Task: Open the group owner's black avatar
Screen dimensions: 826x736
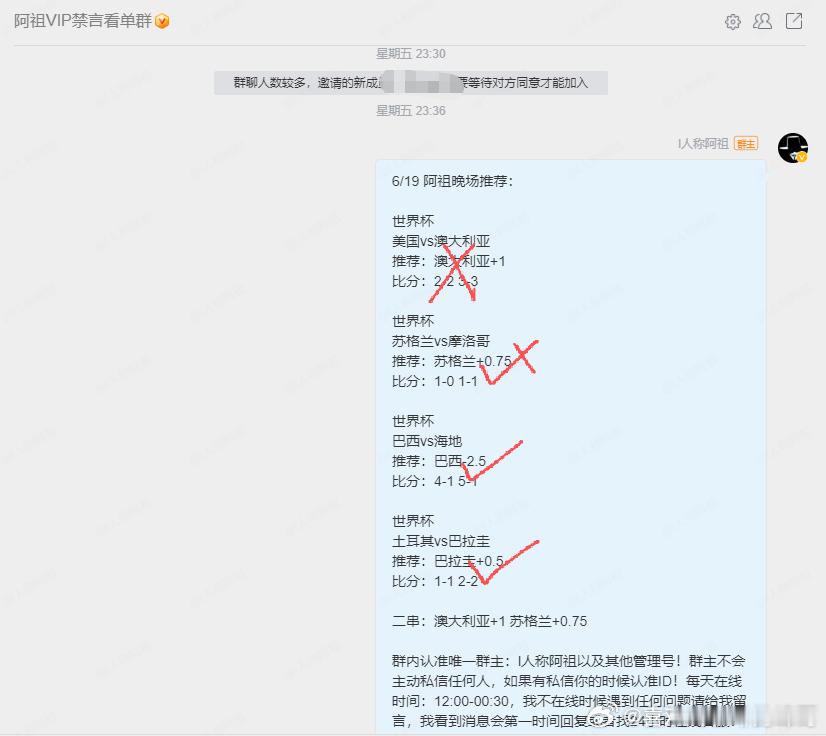Action: 793,148
